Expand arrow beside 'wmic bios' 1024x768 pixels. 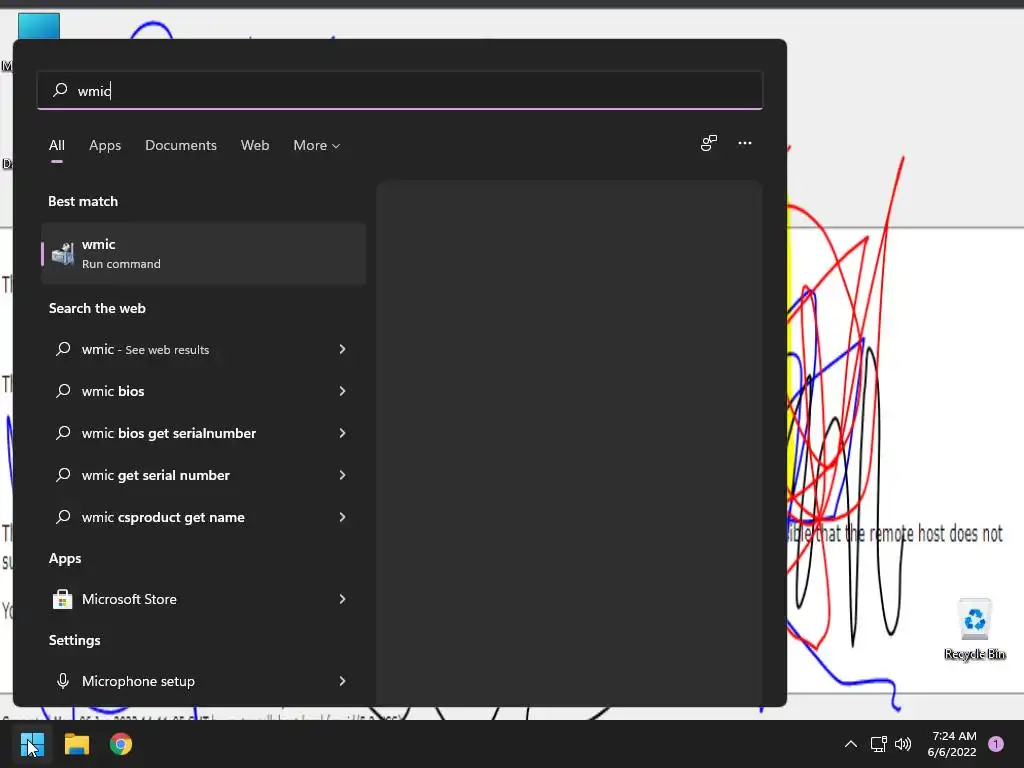[x=342, y=391]
